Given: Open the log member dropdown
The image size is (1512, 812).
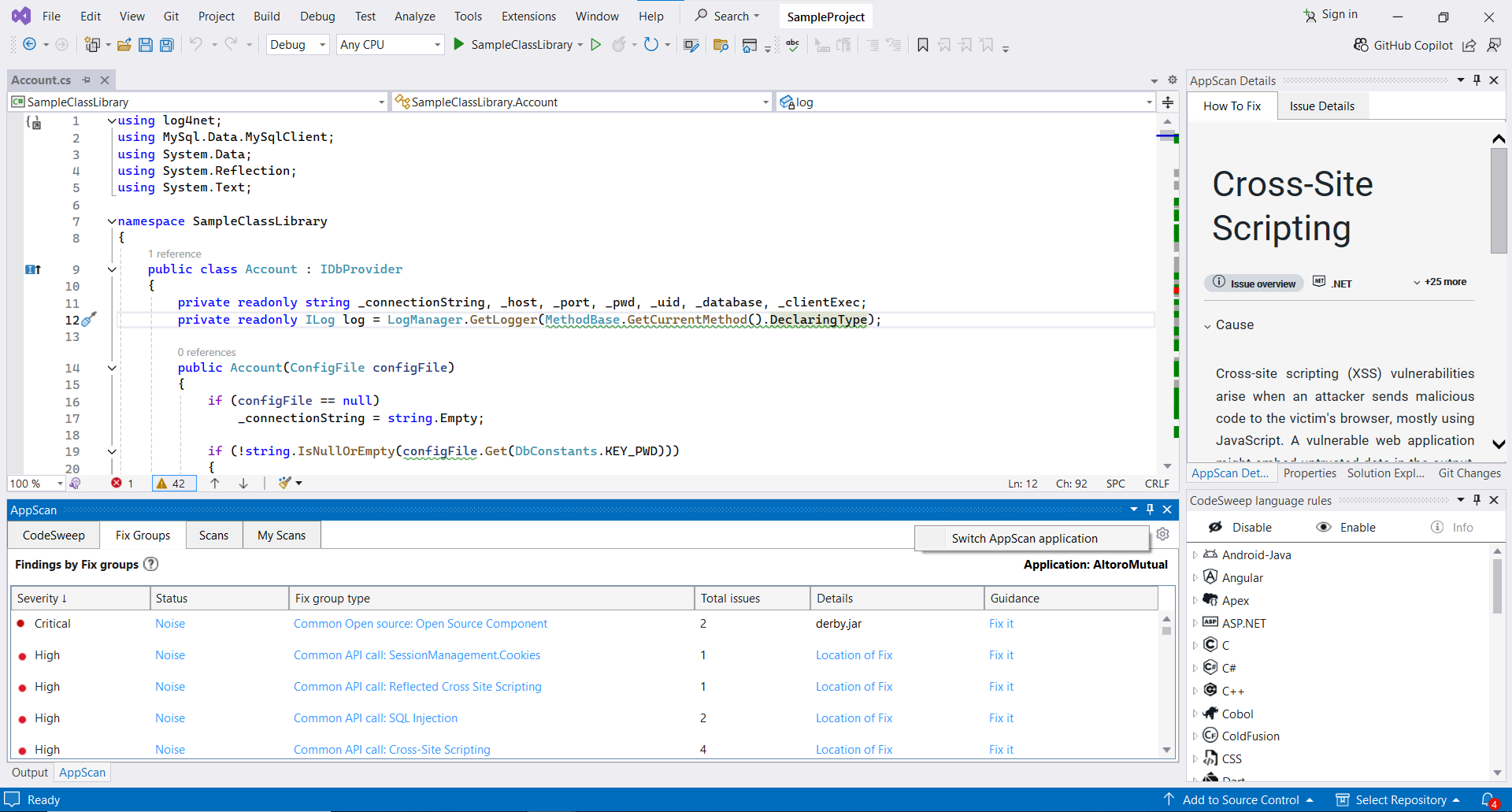Looking at the screenshot, I should 966,102.
